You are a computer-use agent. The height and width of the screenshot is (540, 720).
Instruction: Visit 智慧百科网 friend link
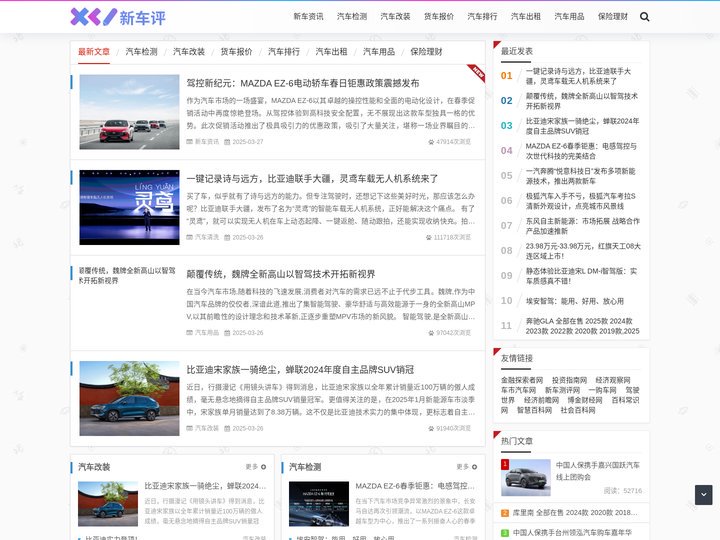click(x=534, y=411)
